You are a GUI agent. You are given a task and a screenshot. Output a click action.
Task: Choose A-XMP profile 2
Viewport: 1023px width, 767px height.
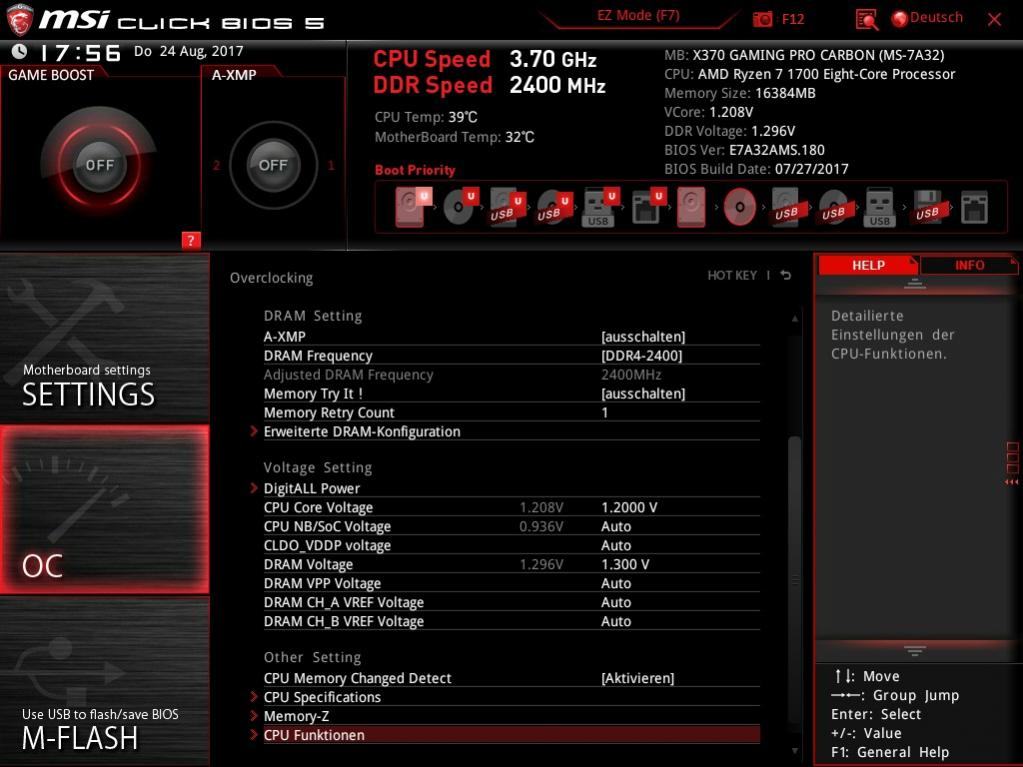click(x=216, y=165)
